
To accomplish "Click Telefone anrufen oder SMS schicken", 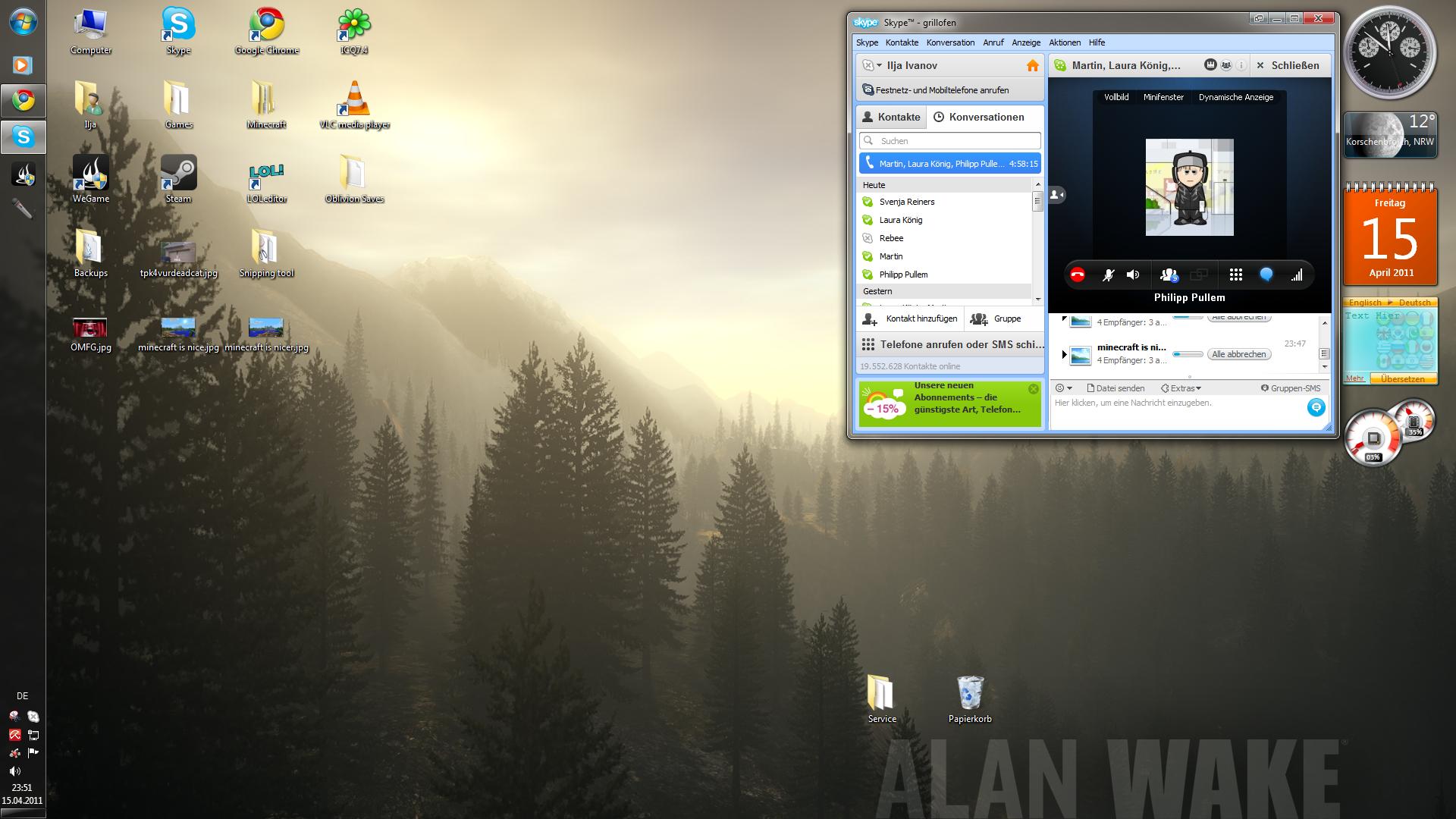I will 952,345.
